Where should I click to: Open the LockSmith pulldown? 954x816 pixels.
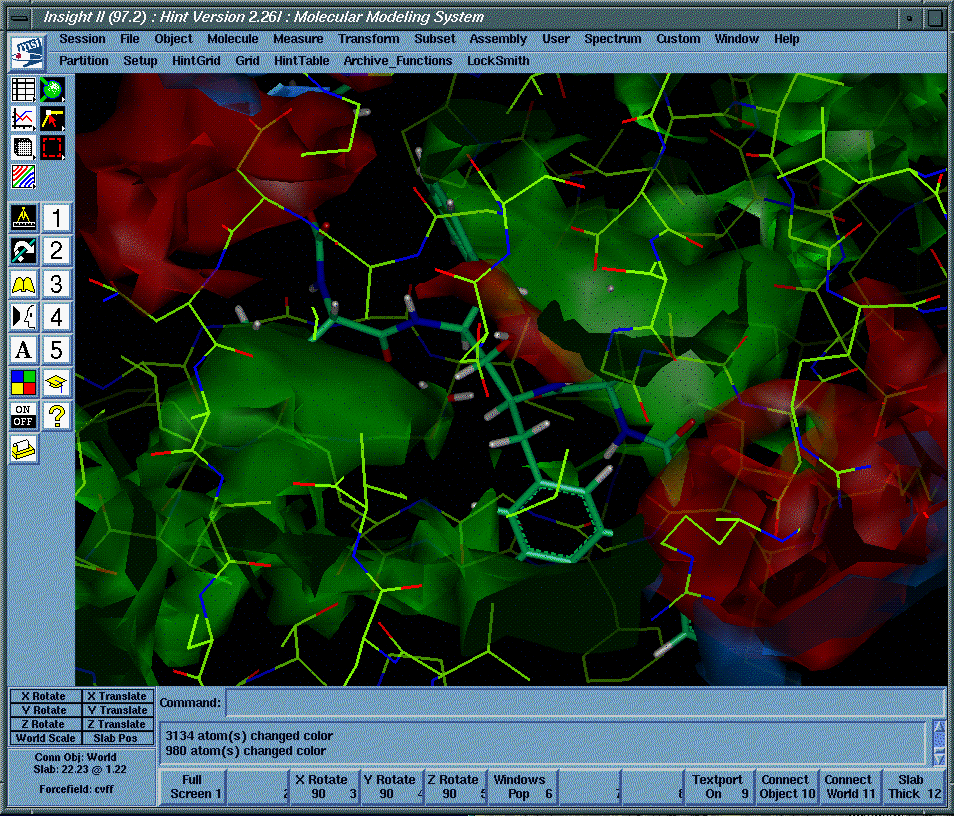coord(498,61)
